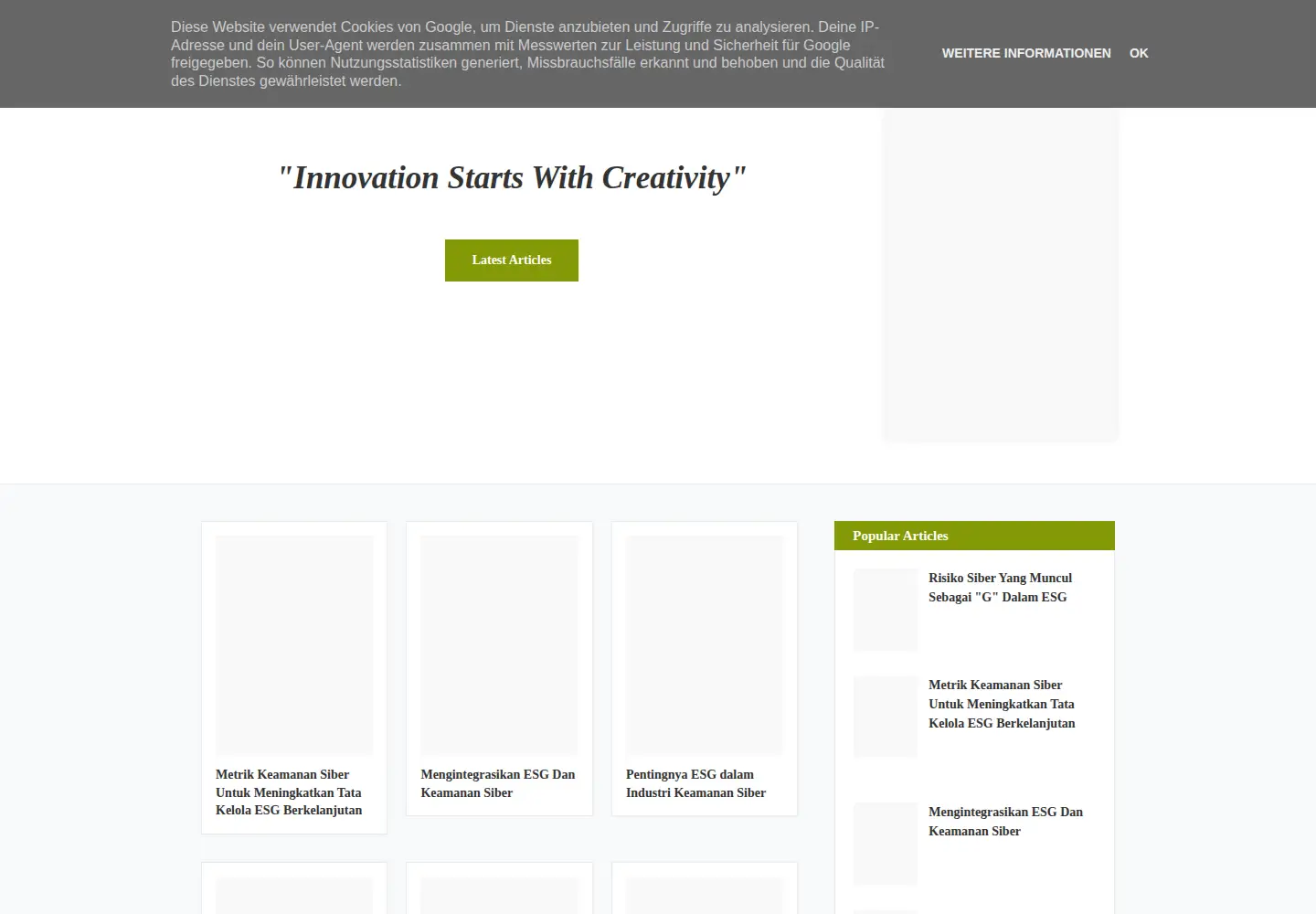
Task: Click thumbnail above Mengintegrasikan ESG grid card
Action: pos(499,645)
